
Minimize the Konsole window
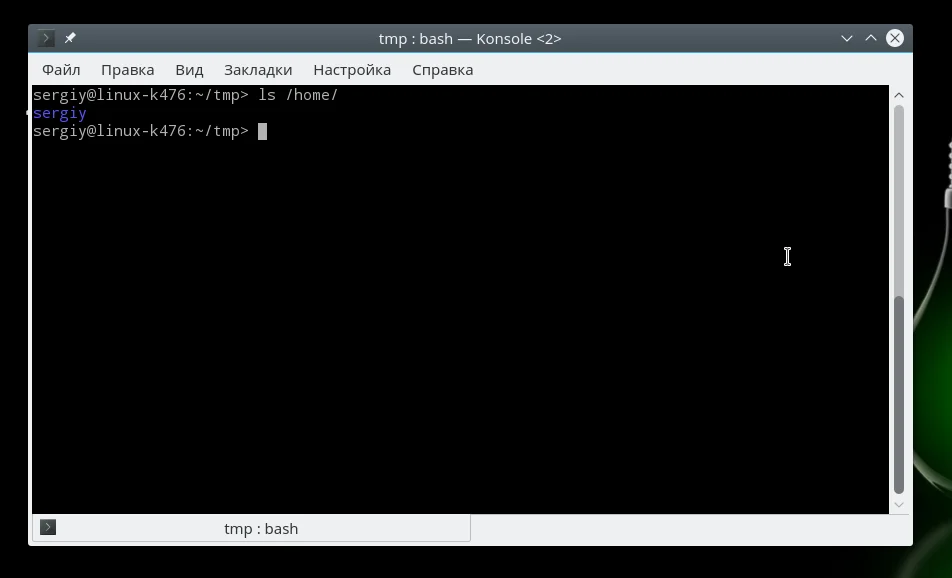click(x=846, y=38)
